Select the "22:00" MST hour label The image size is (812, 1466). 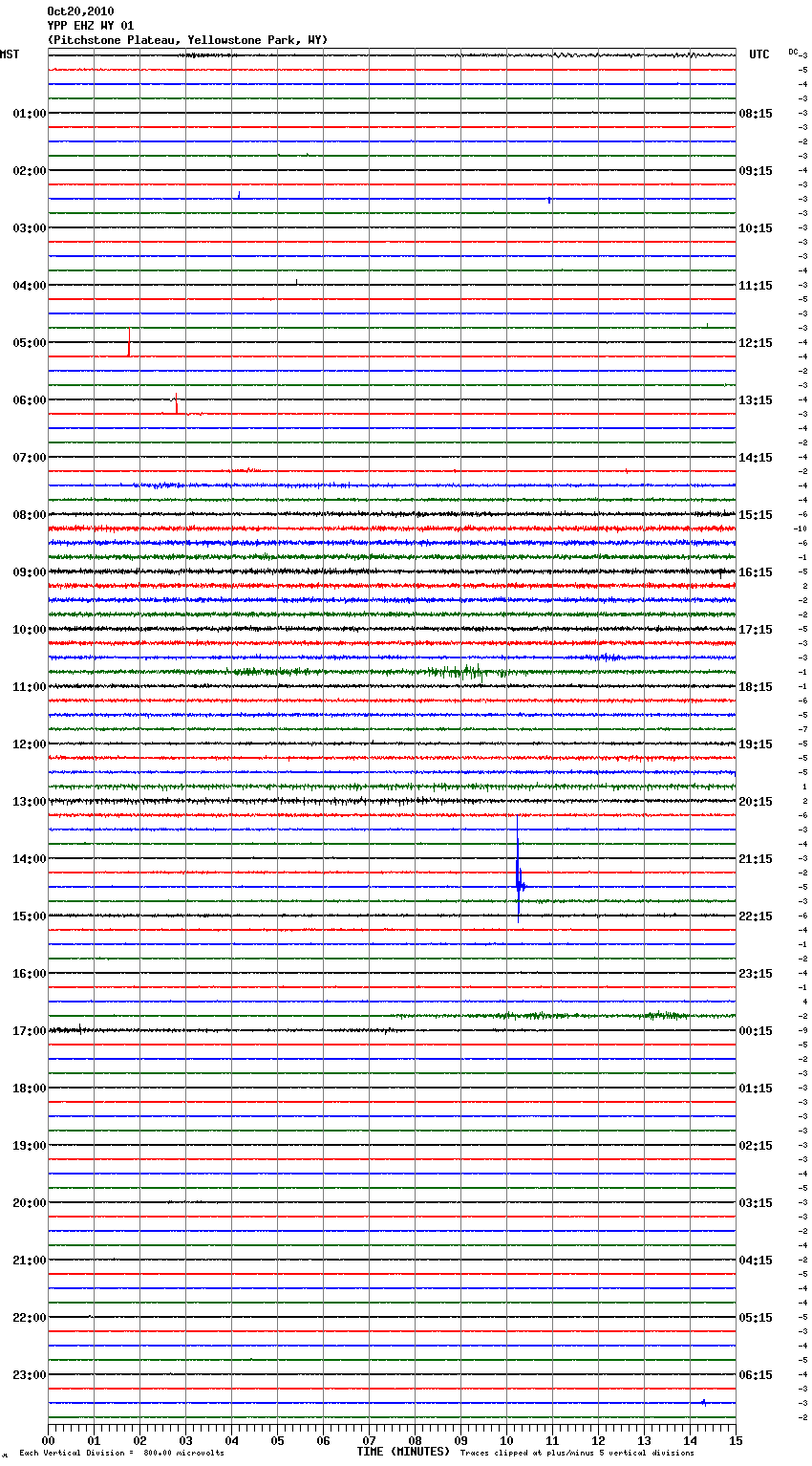coord(30,1318)
